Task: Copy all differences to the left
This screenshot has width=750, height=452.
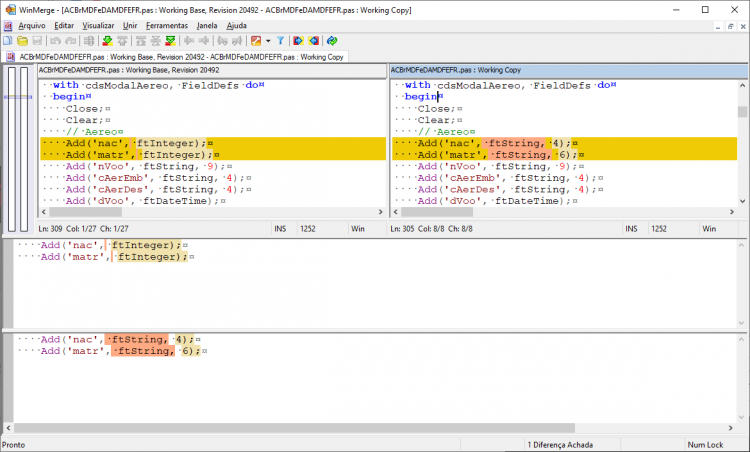Action: tap(314, 41)
